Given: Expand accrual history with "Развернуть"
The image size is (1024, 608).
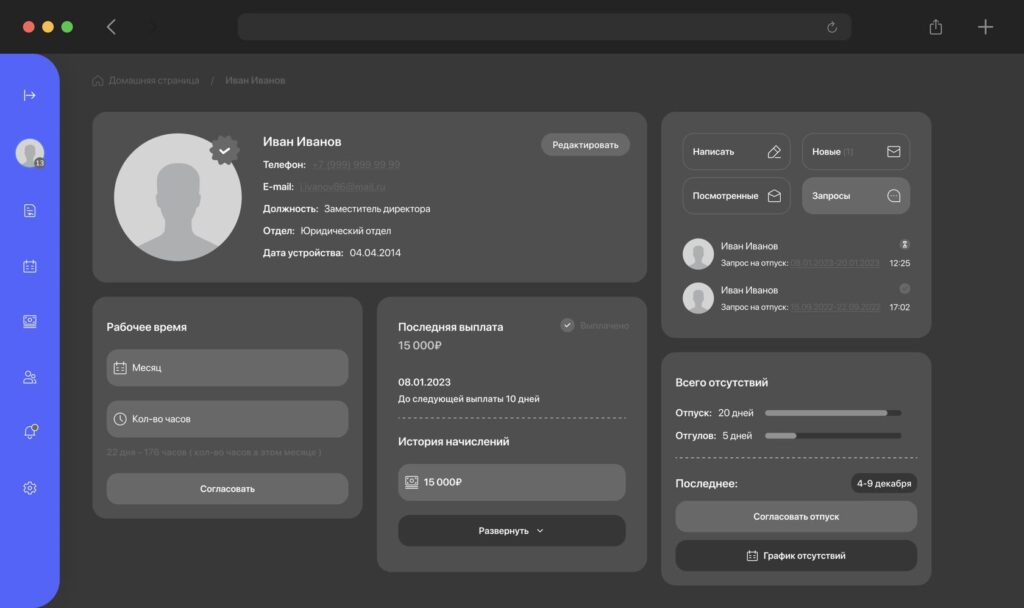Looking at the screenshot, I should click(511, 531).
